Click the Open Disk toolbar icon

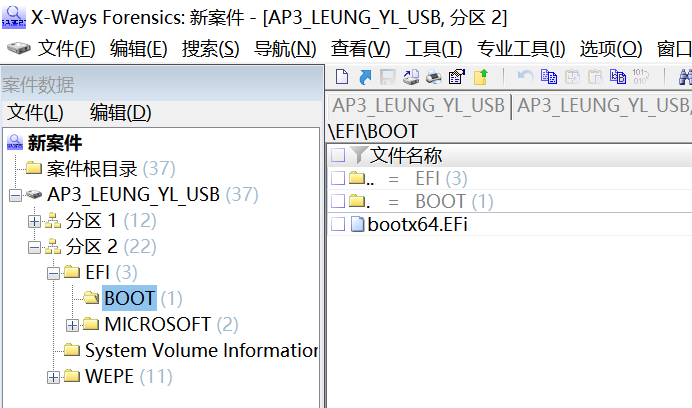coord(411,77)
